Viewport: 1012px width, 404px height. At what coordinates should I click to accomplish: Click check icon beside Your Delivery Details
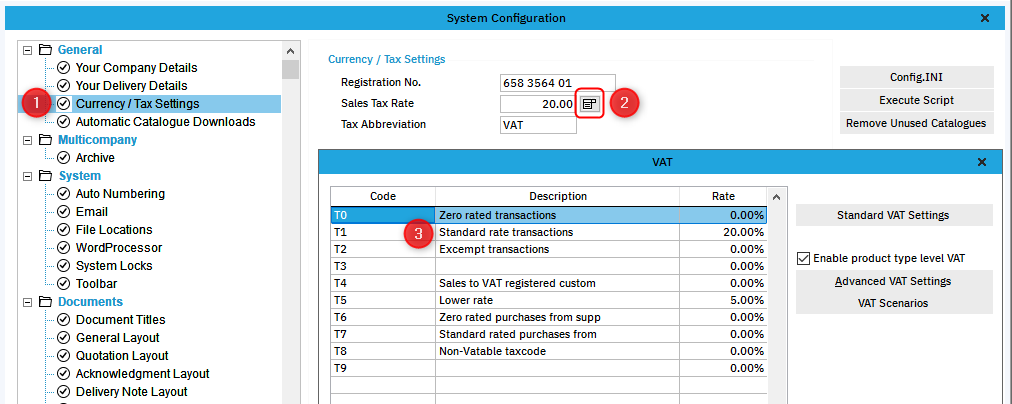[64, 86]
